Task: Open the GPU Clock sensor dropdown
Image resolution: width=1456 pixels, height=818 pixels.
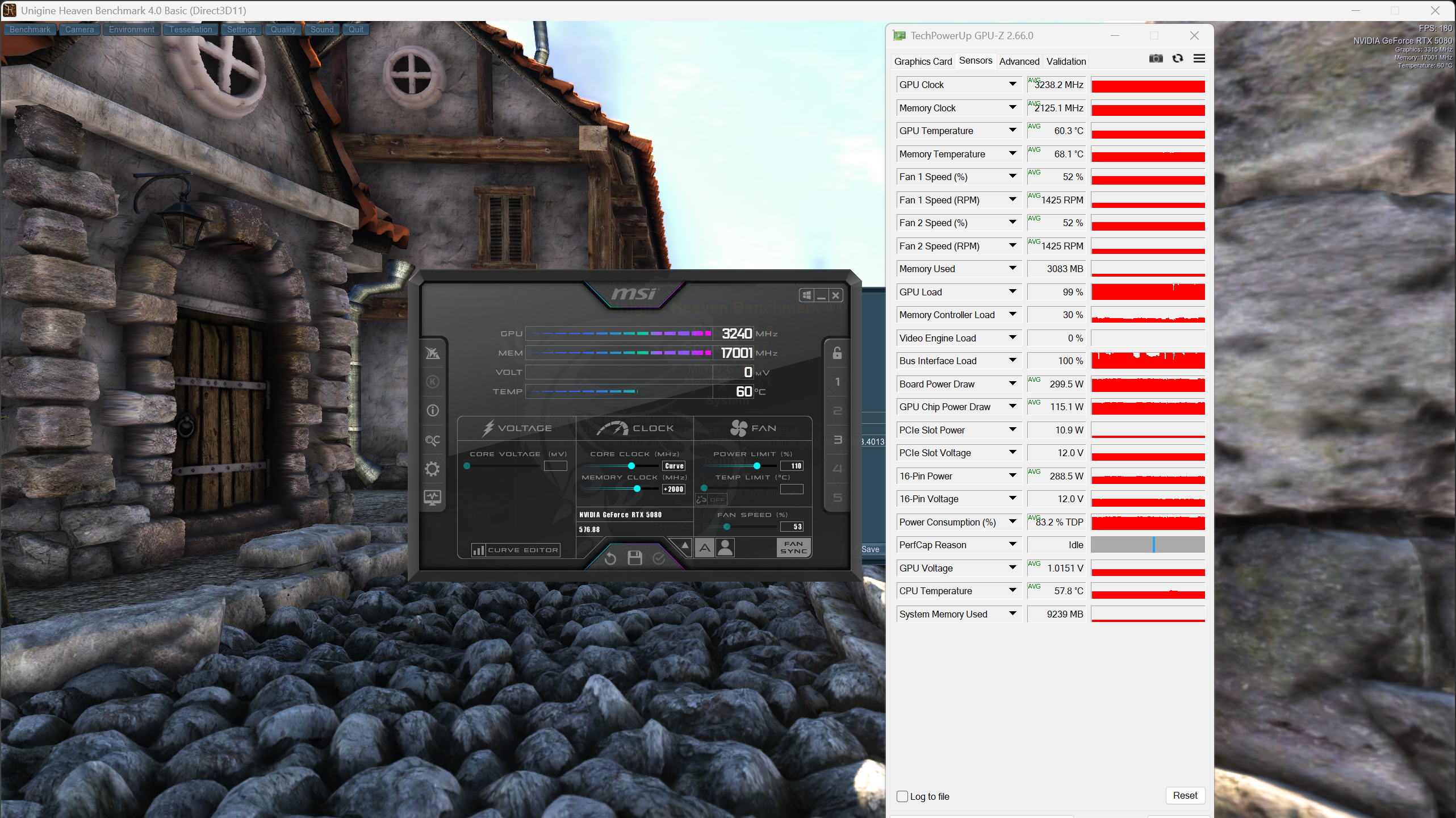Action: 1012,85
